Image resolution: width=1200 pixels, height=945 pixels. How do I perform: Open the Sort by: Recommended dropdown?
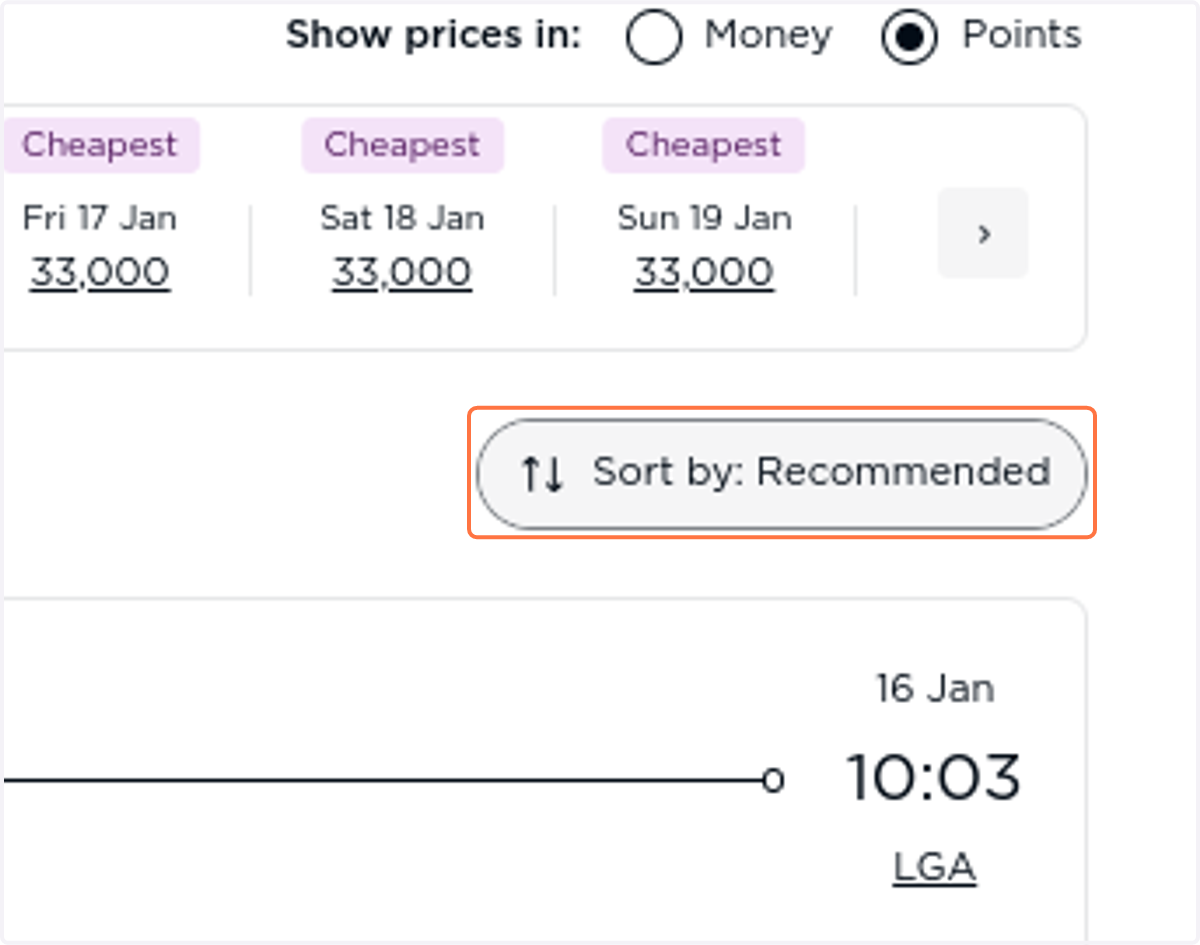pyautogui.click(x=782, y=473)
